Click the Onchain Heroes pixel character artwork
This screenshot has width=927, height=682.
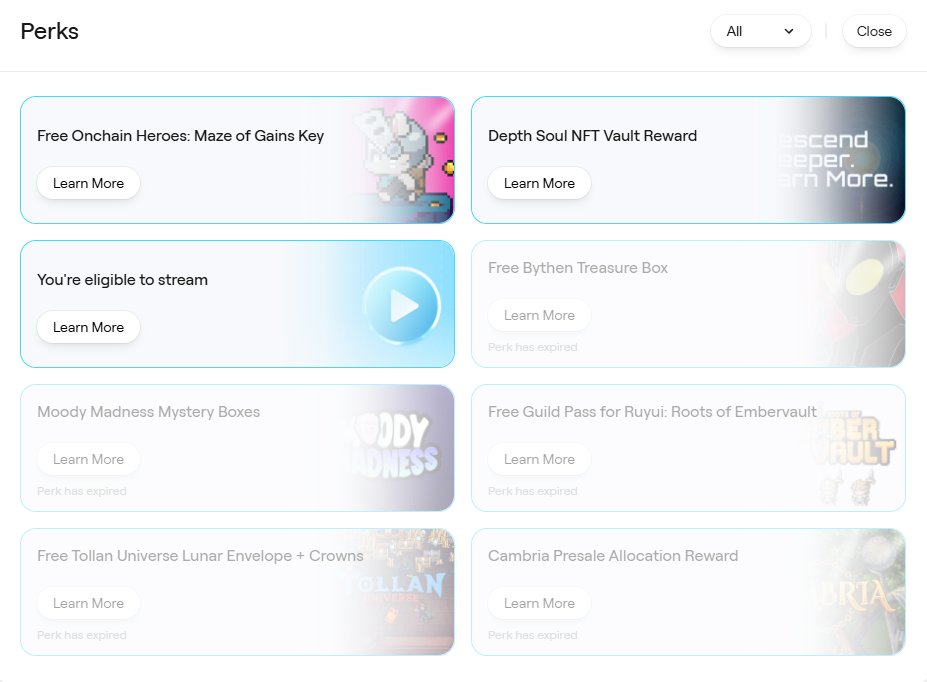tap(405, 160)
